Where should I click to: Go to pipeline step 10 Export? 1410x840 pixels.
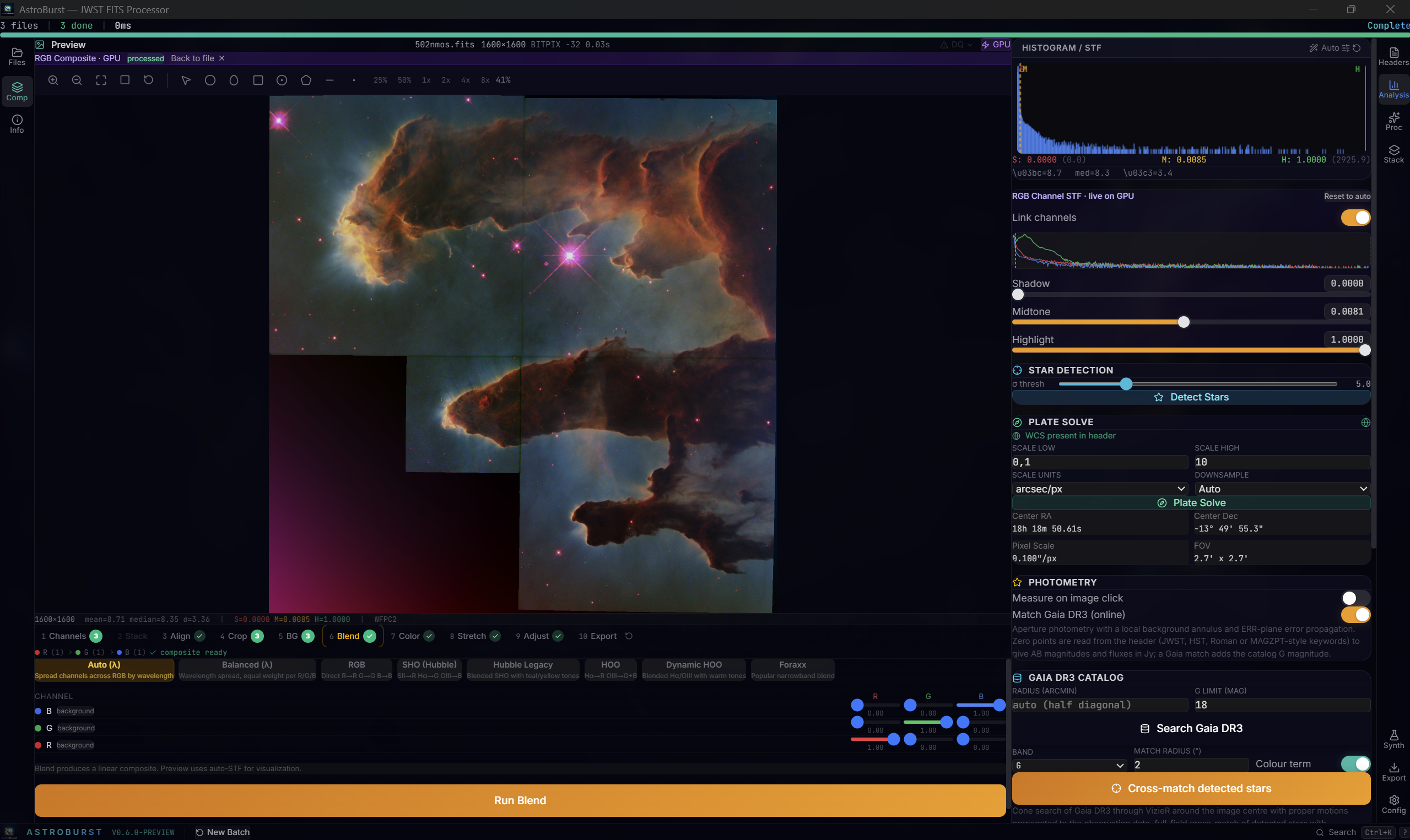click(x=597, y=636)
